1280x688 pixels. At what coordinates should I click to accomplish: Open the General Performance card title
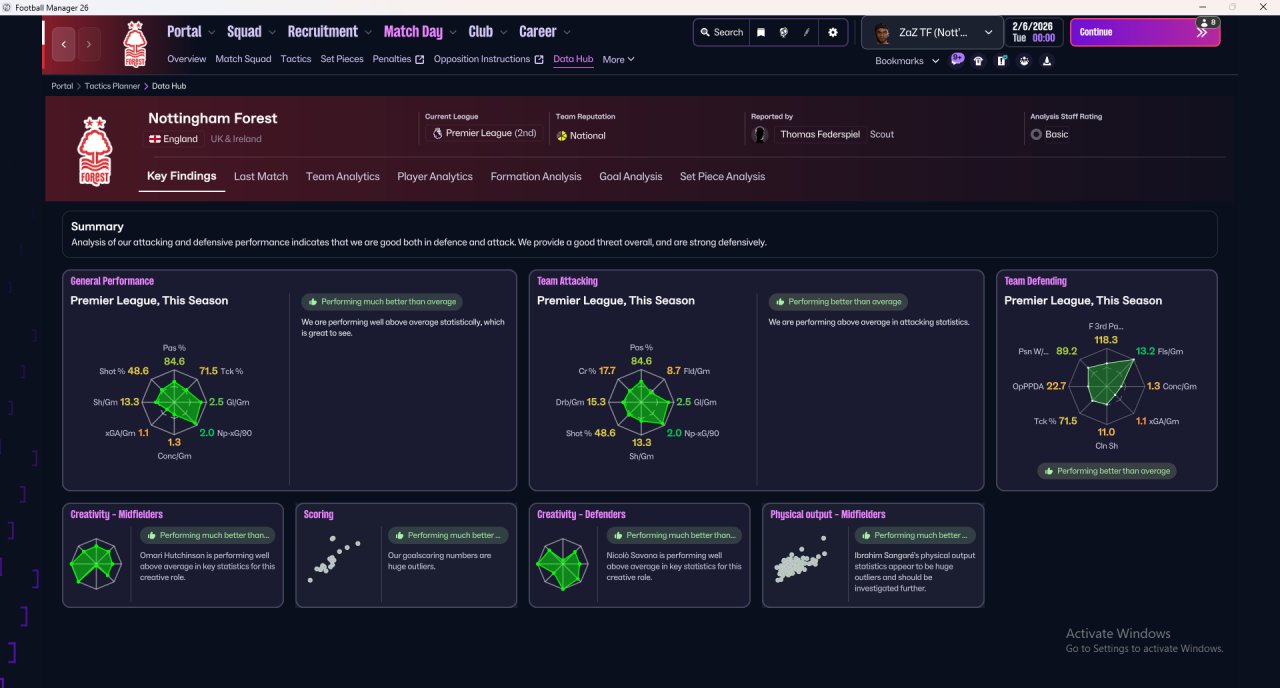click(112, 281)
